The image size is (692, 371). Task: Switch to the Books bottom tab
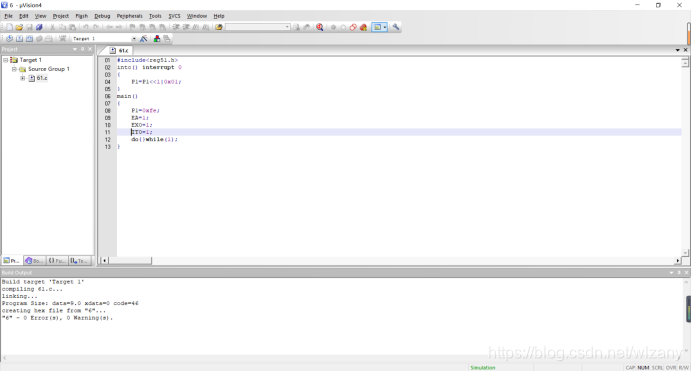(x=34, y=261)
